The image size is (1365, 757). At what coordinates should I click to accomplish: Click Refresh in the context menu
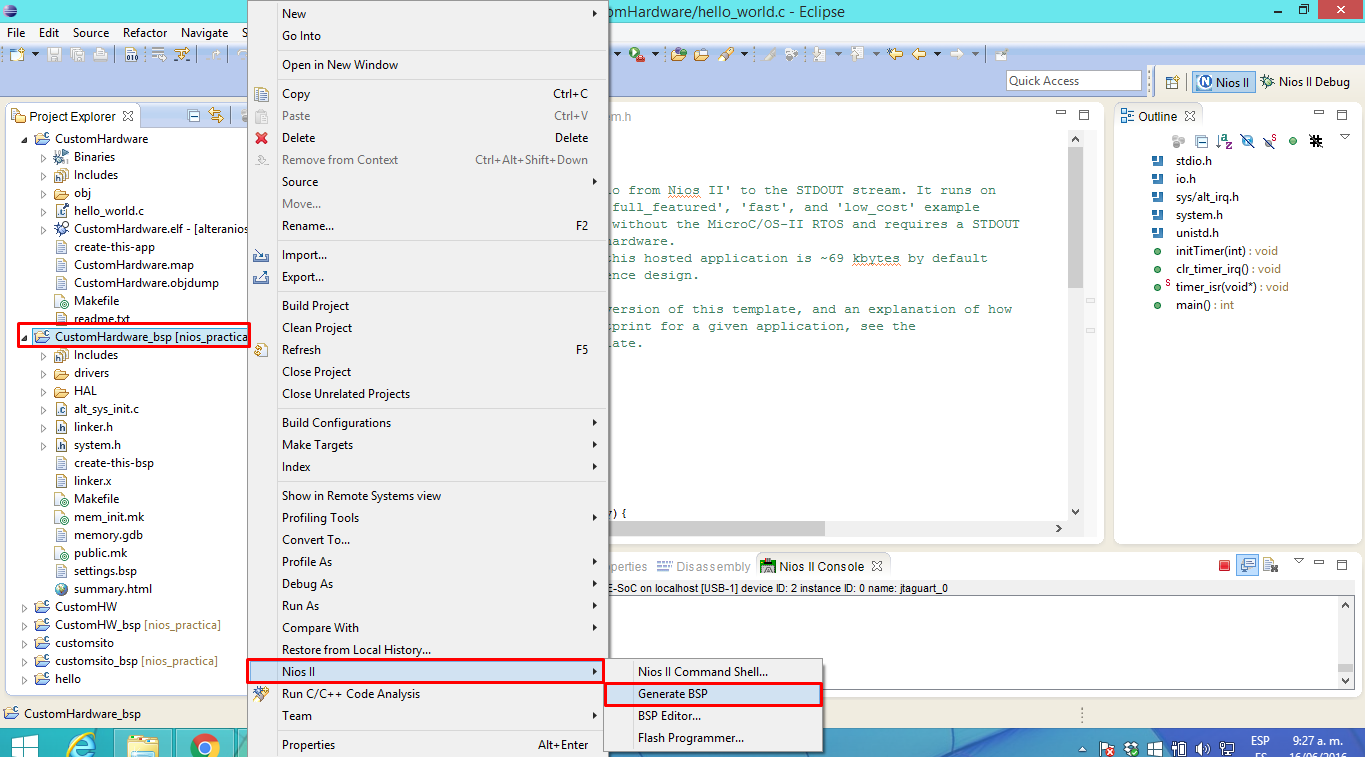tap(427, 350)
